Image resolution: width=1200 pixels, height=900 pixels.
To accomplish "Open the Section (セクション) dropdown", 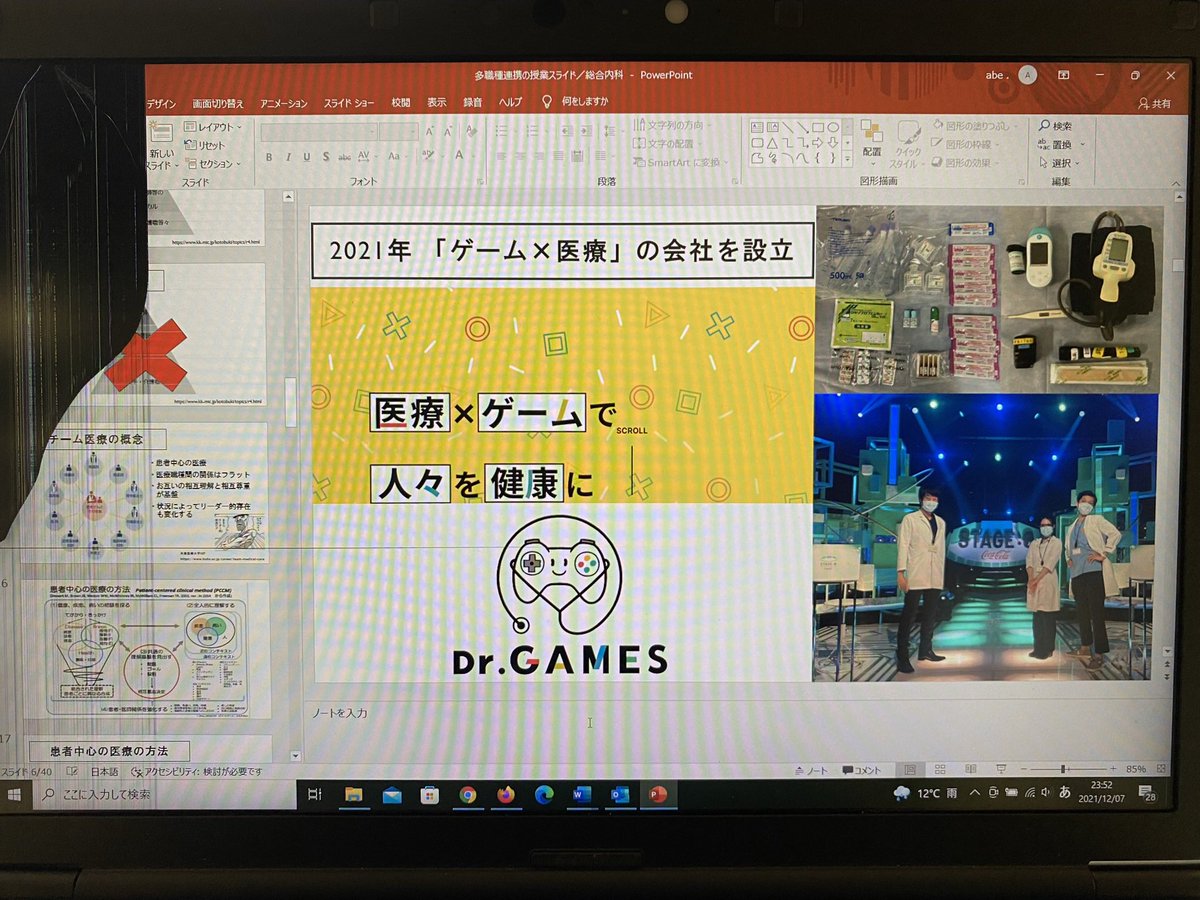I will tap(213, 163).
